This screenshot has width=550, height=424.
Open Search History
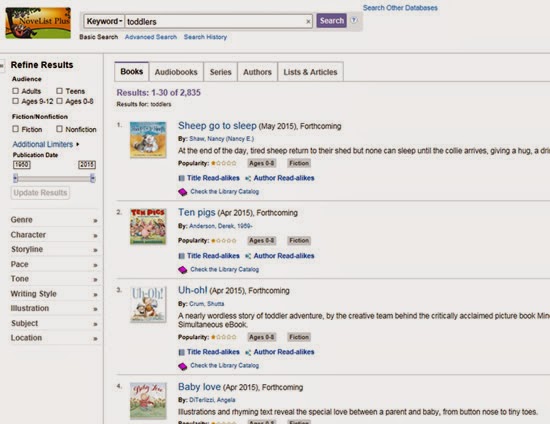(x=206, y=37)
